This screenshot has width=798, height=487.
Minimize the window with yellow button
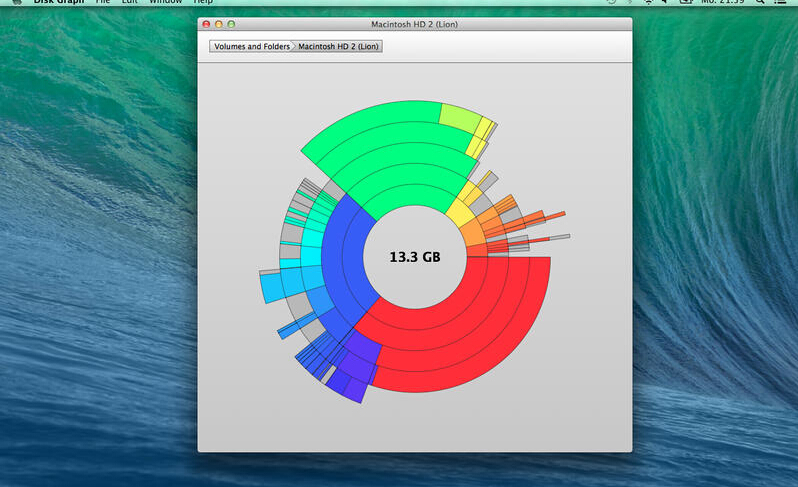tap(219, 24)
